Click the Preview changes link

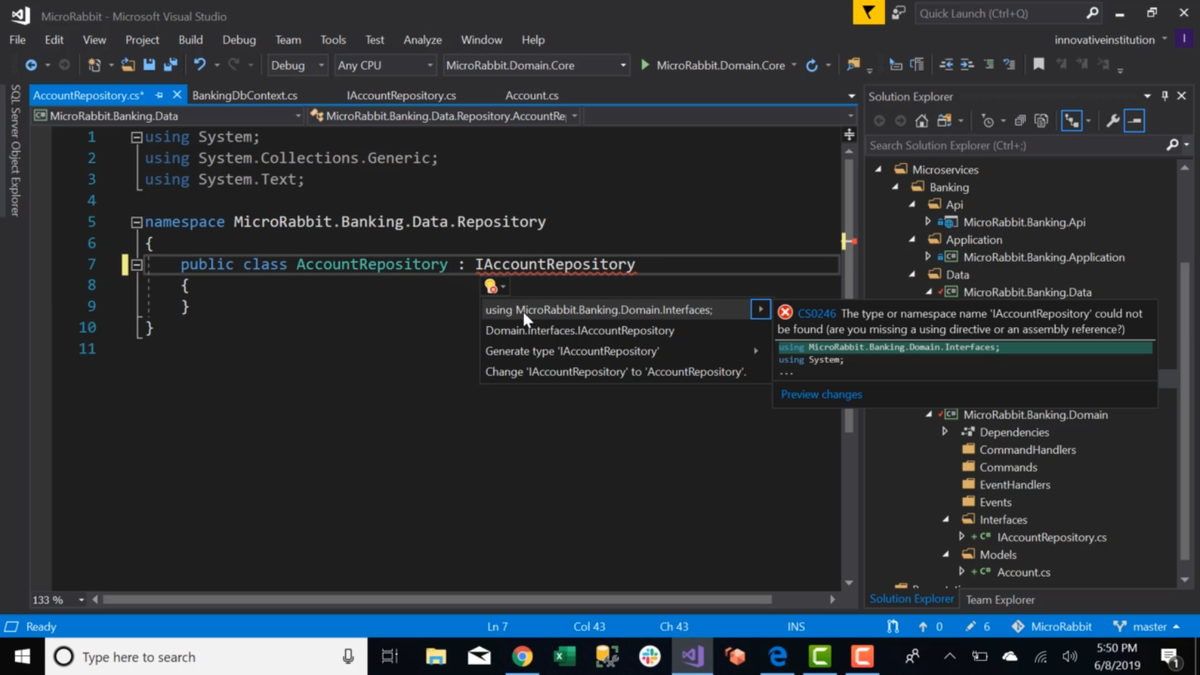click(821, 394)
